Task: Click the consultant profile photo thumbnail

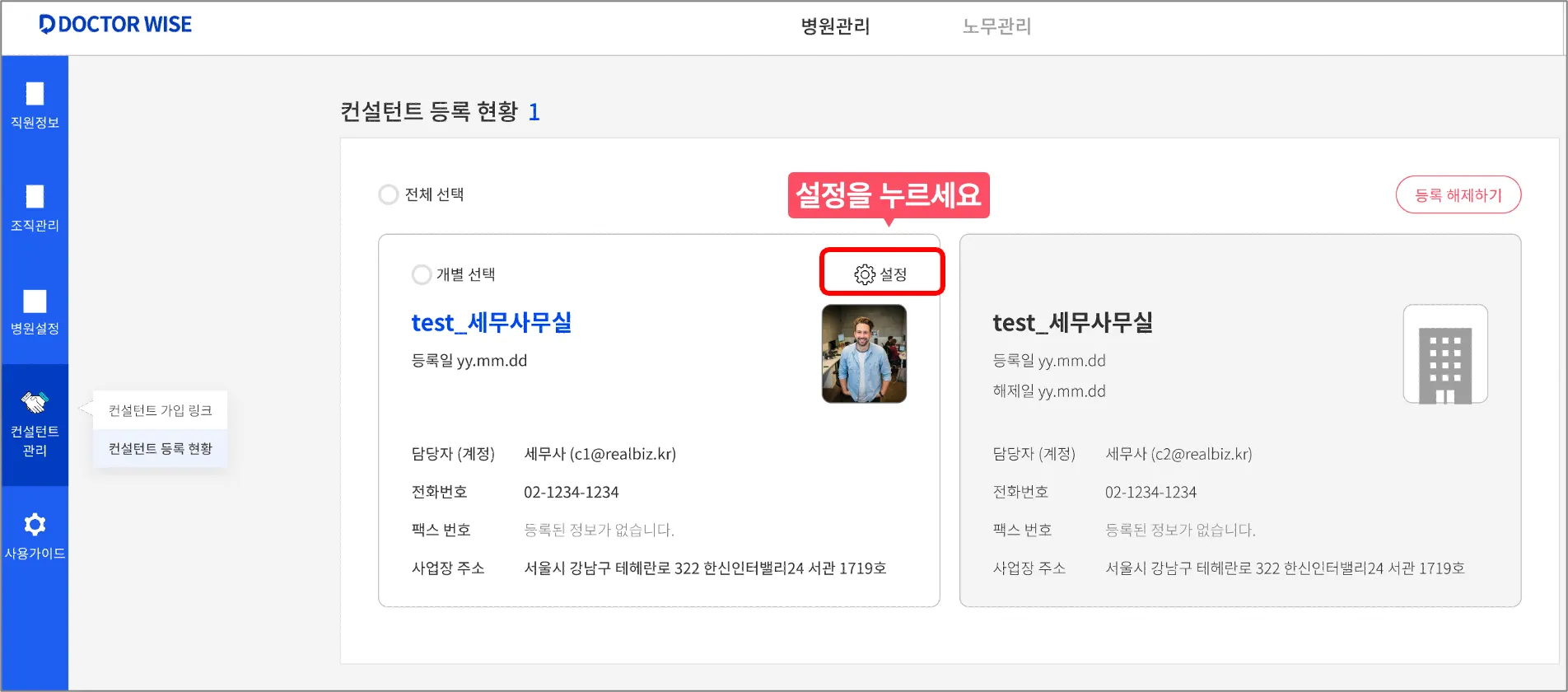Action: (x=864, y=354)
